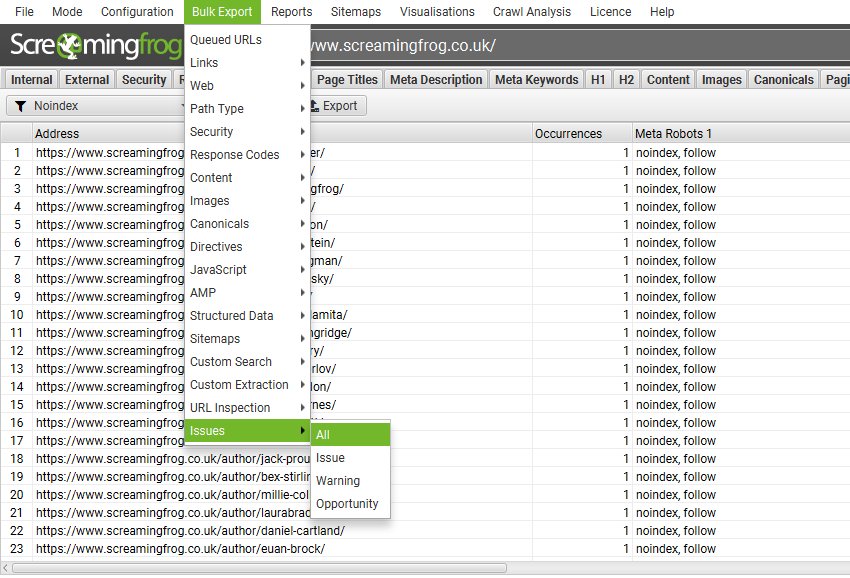Expand the Response Codes submenu
The width and height of the screenshot is (850, 578).
pos(247,155)
